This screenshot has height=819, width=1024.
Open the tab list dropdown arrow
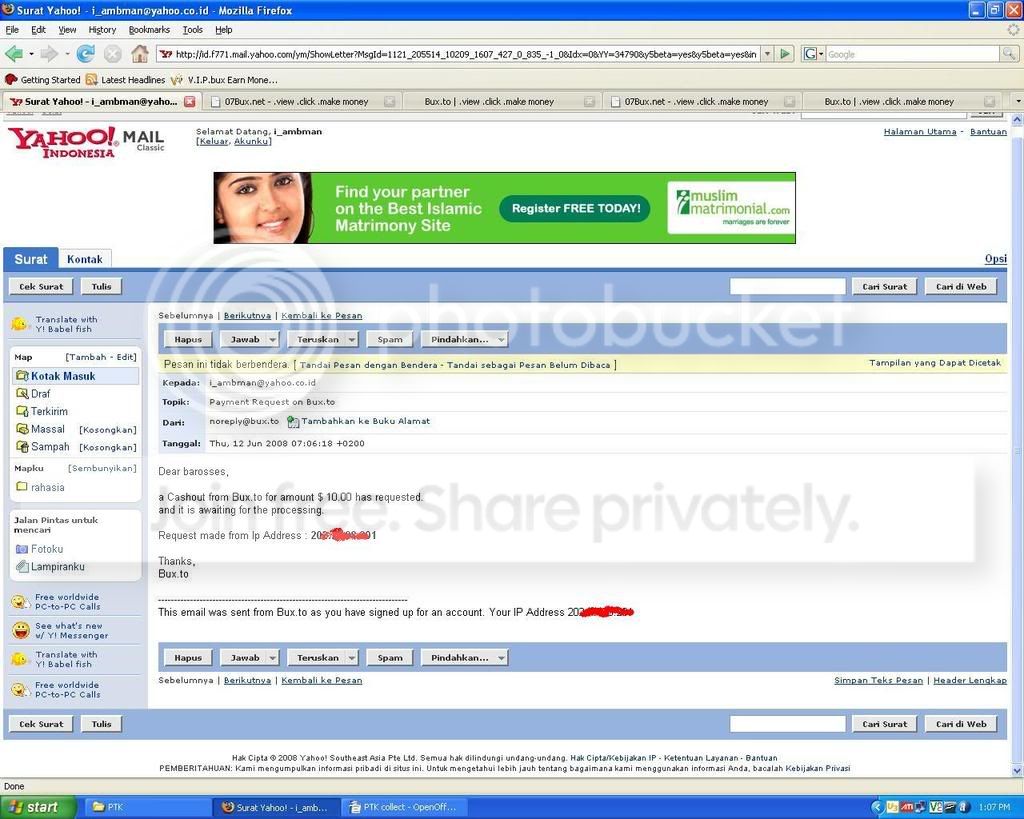pyautogui.click(x=1017, y=101)
